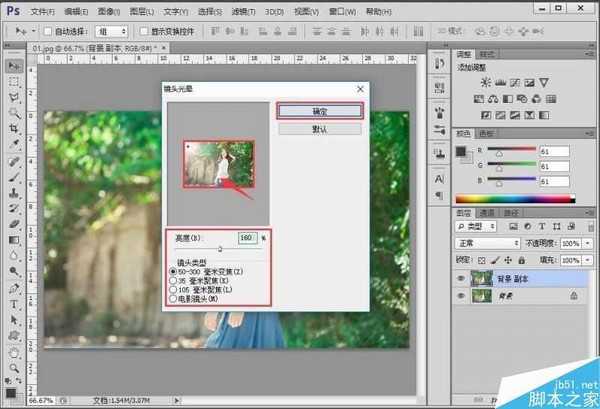Pick the Lasso tool
This screenshot has width=600, height=409.
click(x=15, y=97)
